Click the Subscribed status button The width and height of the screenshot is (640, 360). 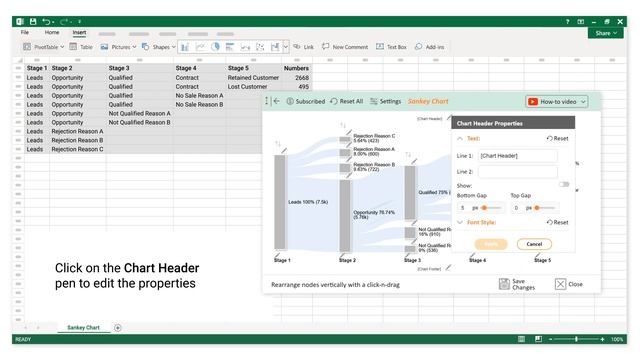click(x=306, y=101)
